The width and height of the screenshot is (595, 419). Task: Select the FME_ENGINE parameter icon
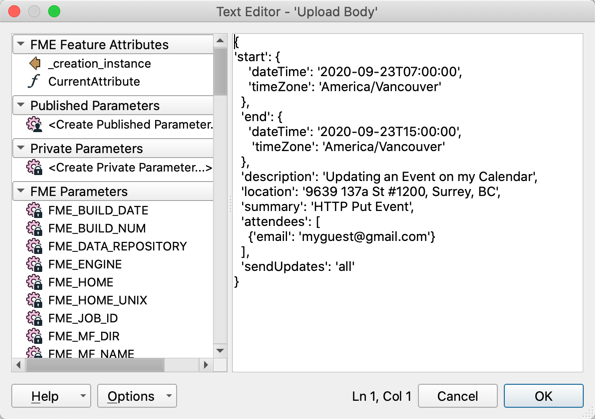coord(34,264)
